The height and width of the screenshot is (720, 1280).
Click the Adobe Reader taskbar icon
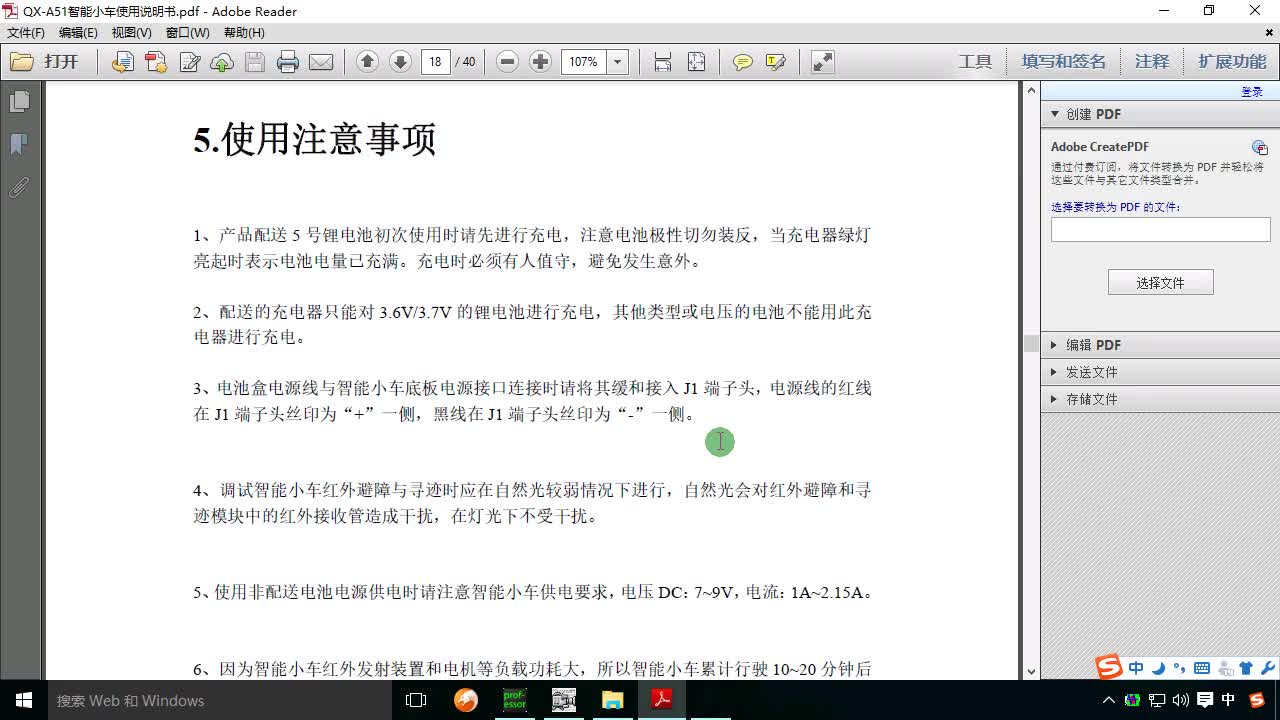(x=661, y=700)
